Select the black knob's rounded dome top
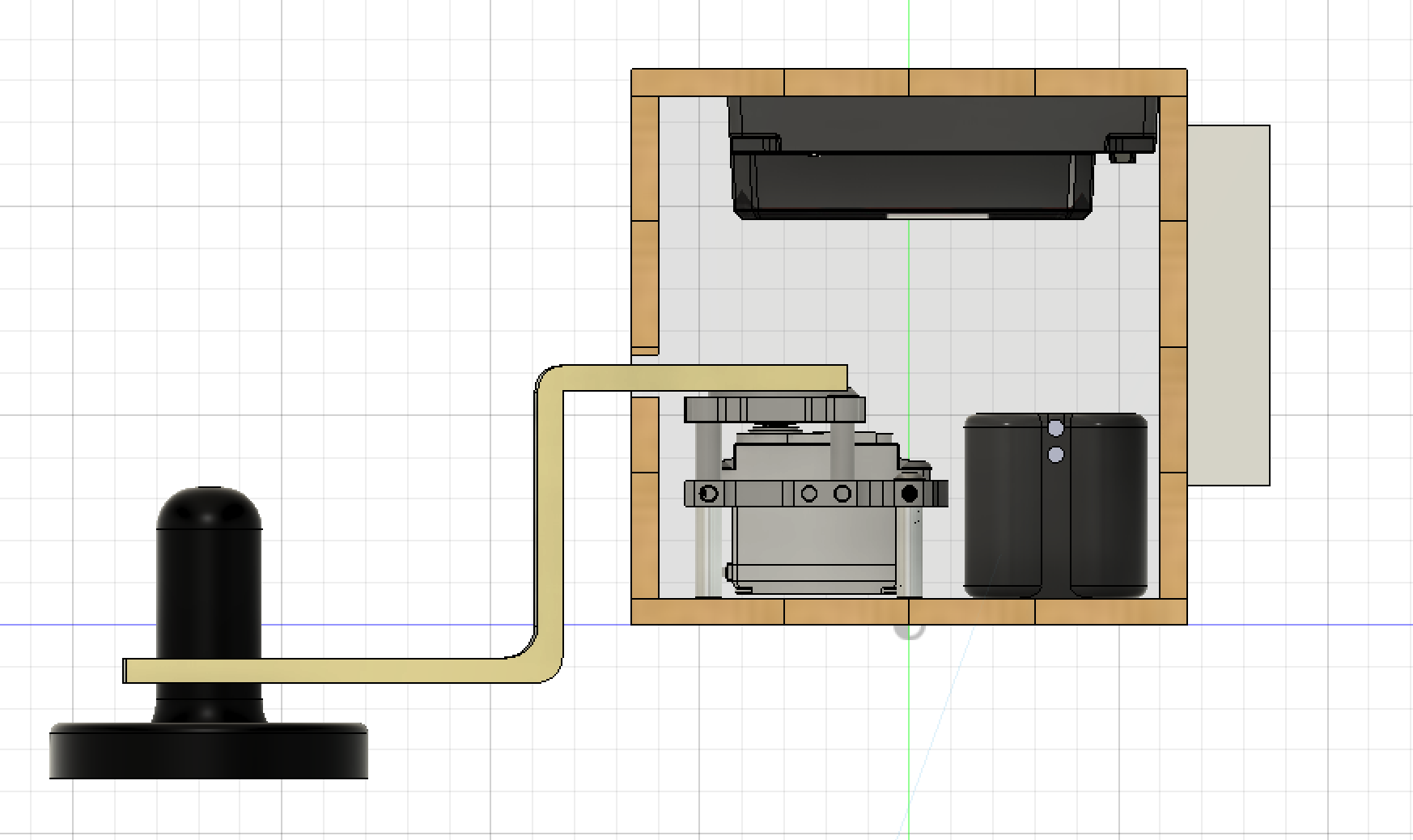 [209, 508]
